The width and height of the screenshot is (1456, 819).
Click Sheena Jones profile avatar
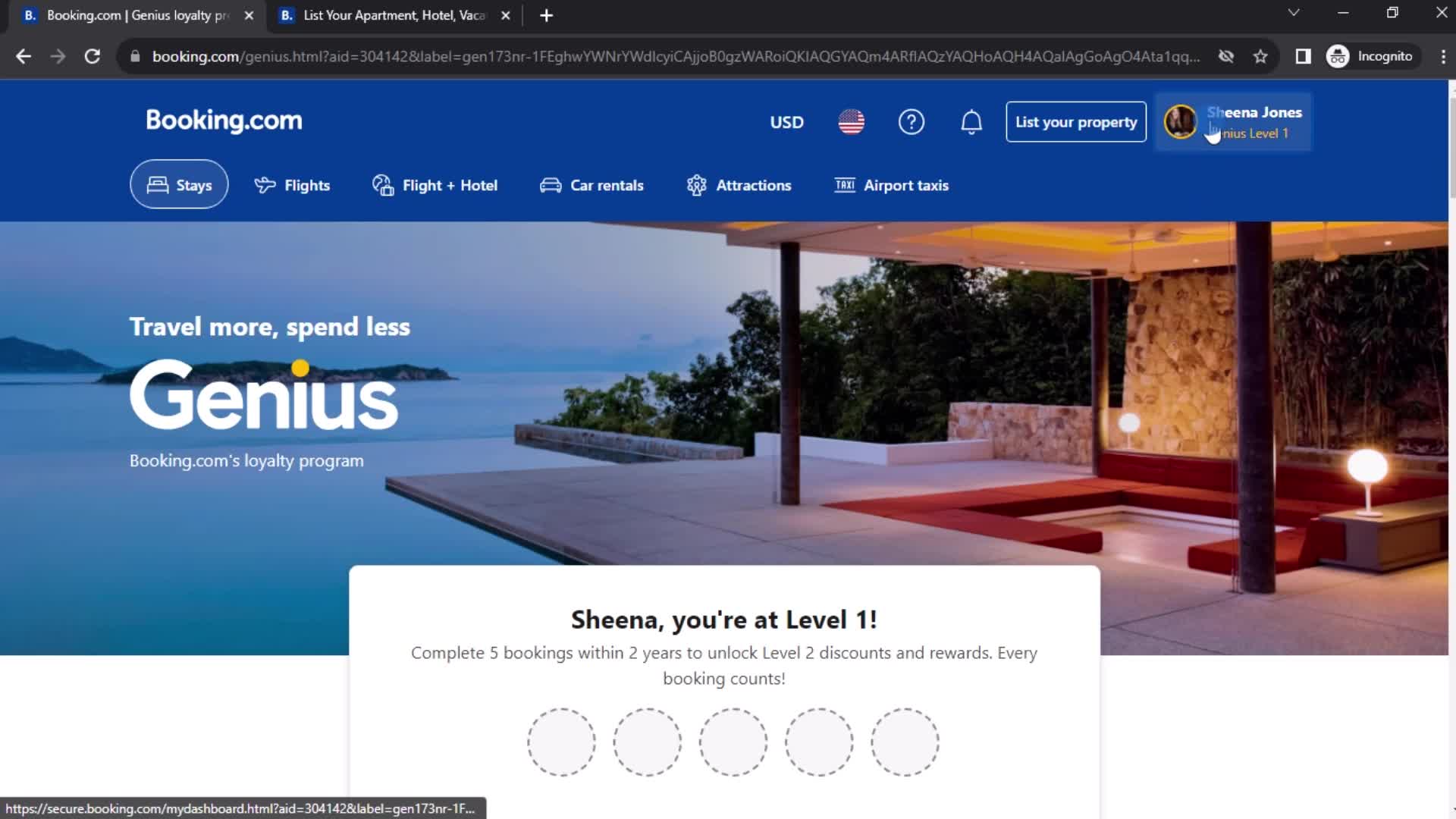coord(1180,122)
